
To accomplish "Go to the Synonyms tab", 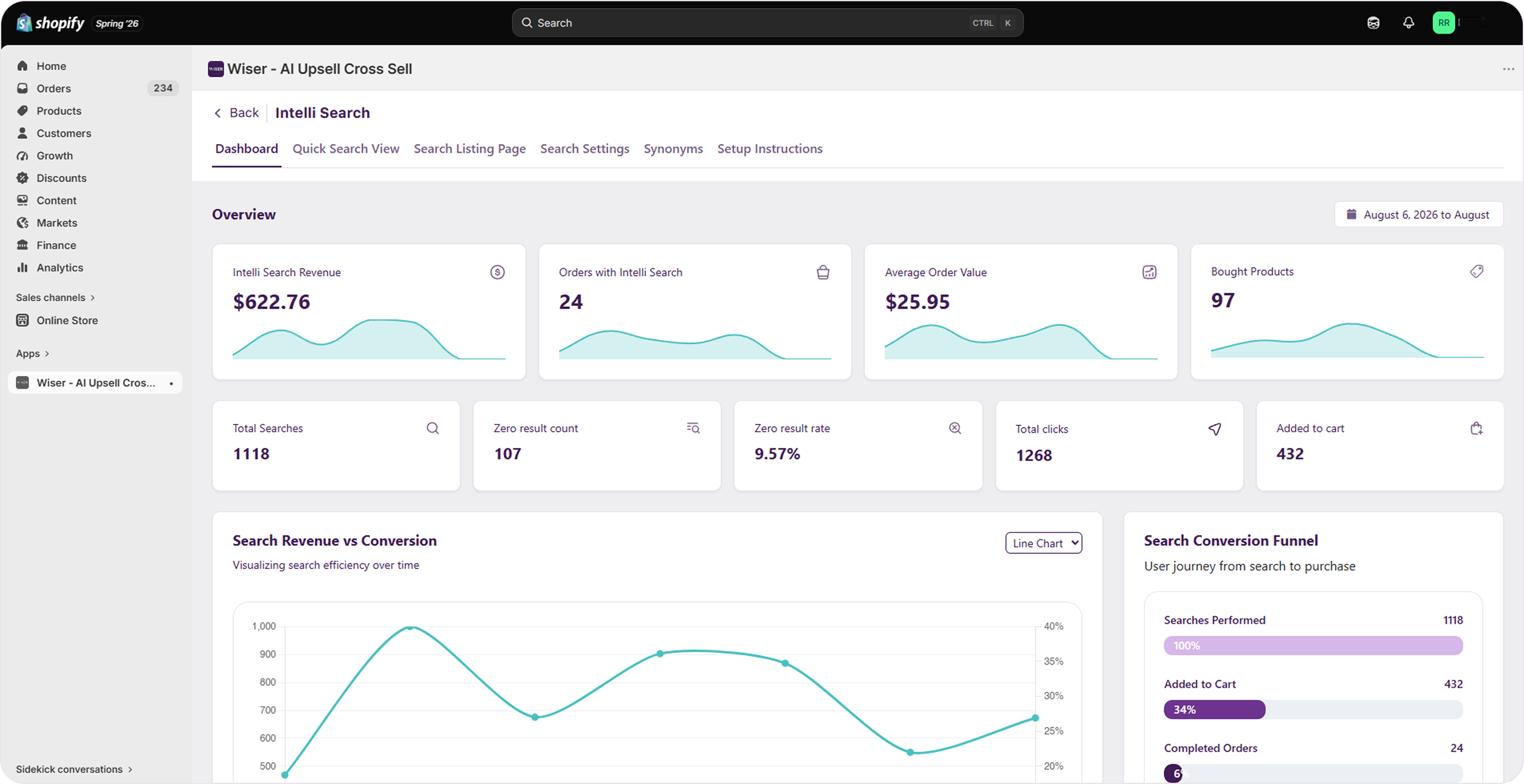I will click(x=673, y=149).
